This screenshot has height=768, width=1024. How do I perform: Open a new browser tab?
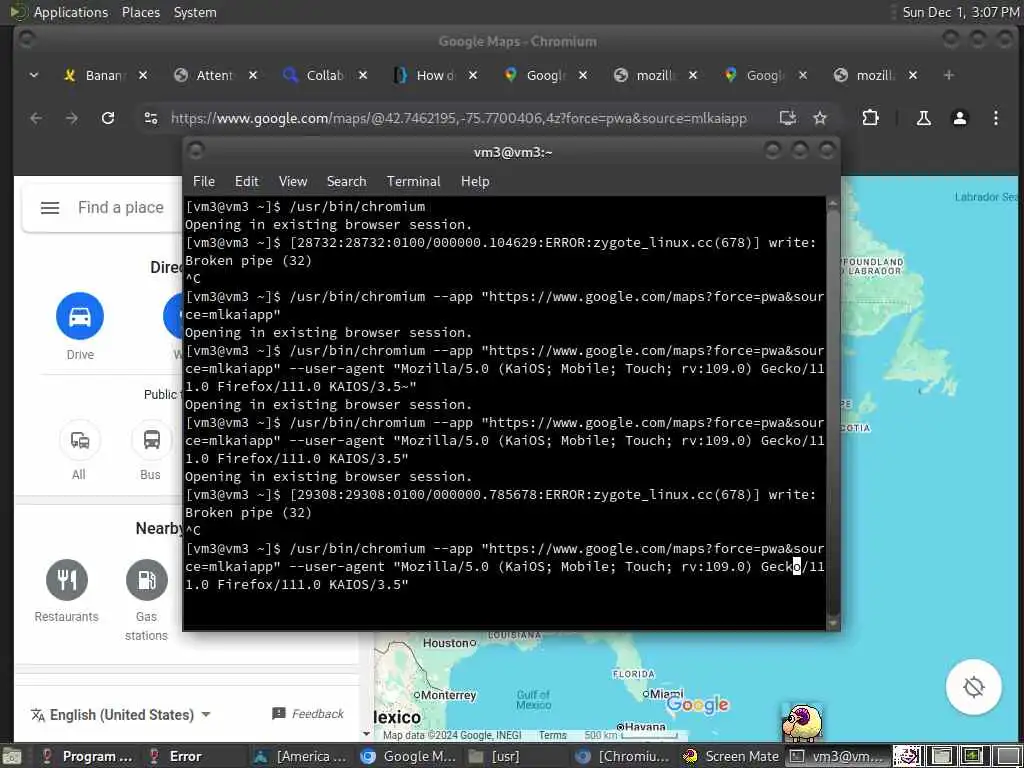[949, 76]
